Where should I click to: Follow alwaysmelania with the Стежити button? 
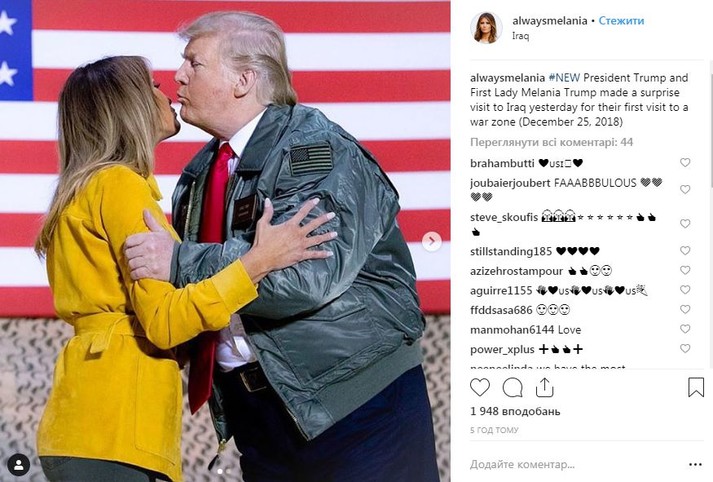click(621, 21)
